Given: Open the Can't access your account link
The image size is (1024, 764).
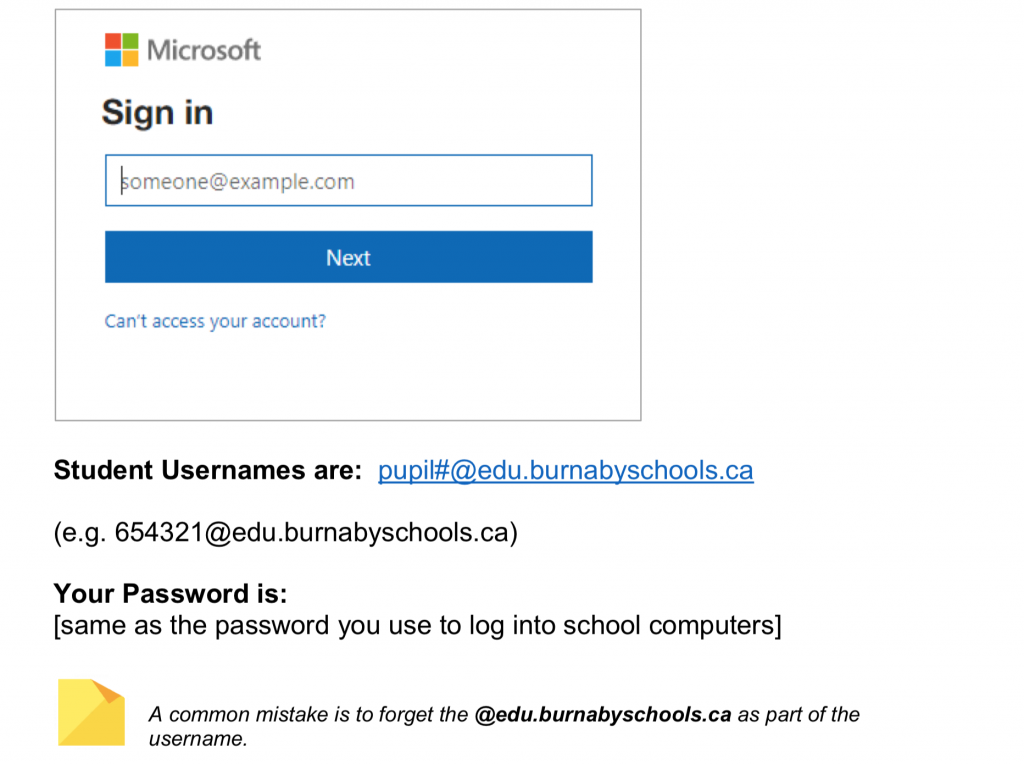Looking at the screenshot, I should pos(215,321).
